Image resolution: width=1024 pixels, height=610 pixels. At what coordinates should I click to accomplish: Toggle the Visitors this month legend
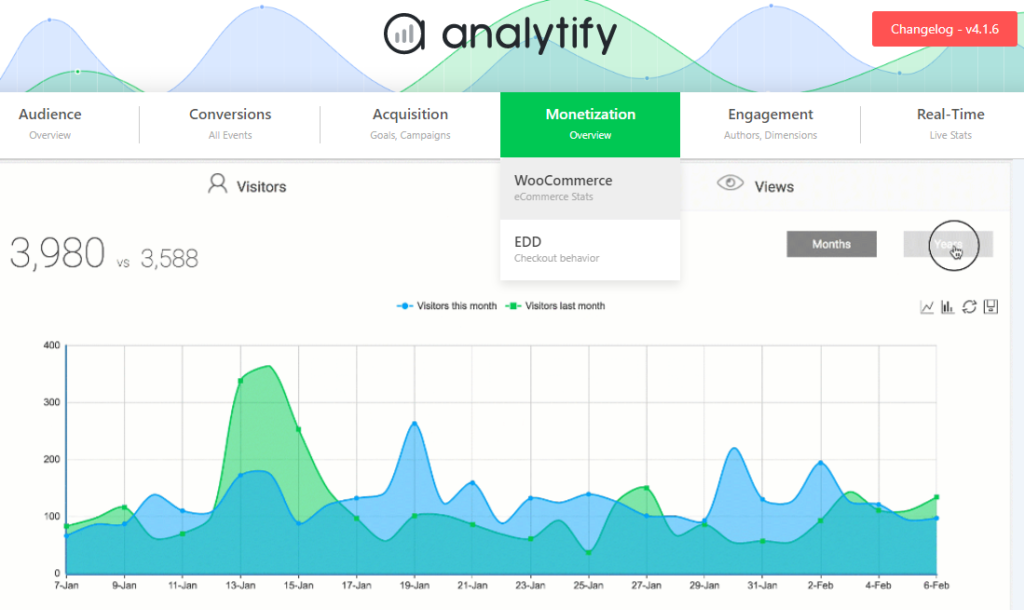point(447,306)
